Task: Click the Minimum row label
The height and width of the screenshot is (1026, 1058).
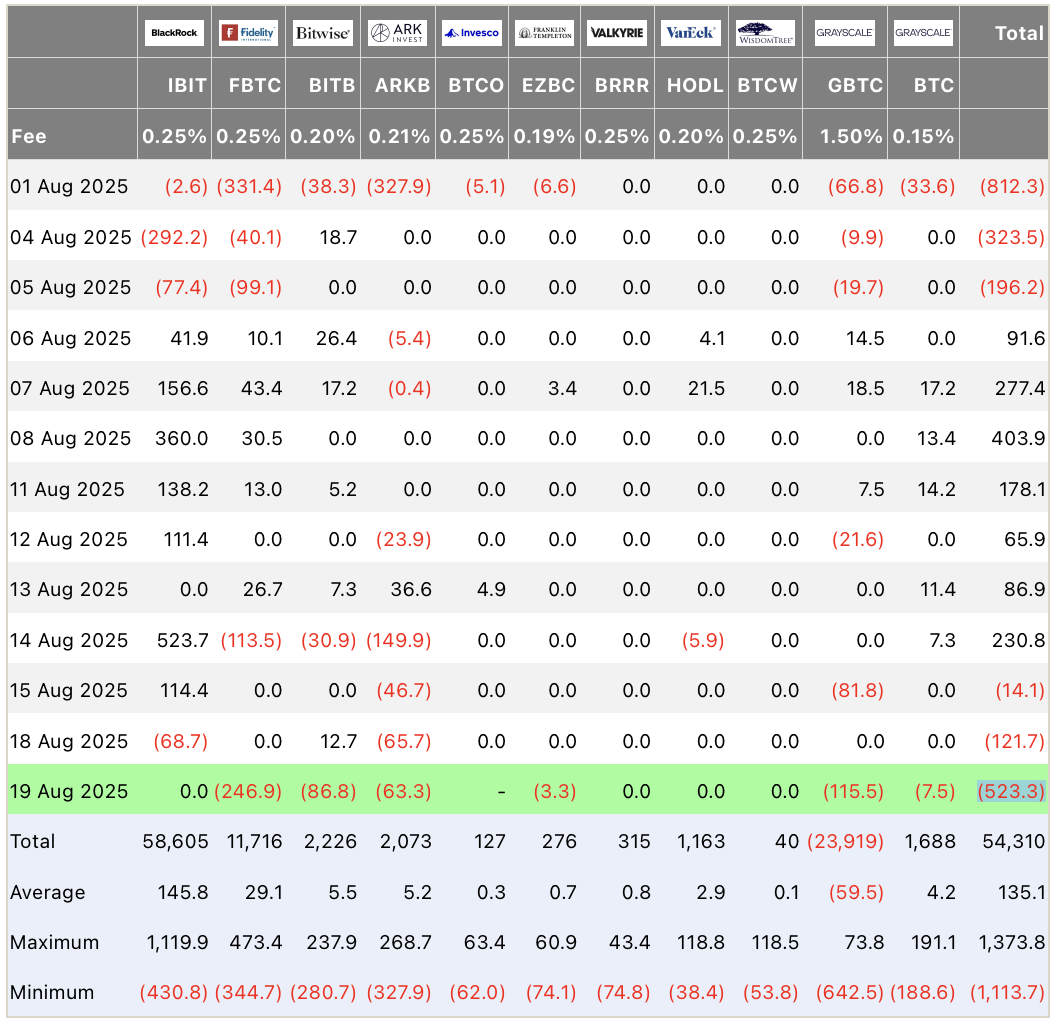Action: point(52,992)
